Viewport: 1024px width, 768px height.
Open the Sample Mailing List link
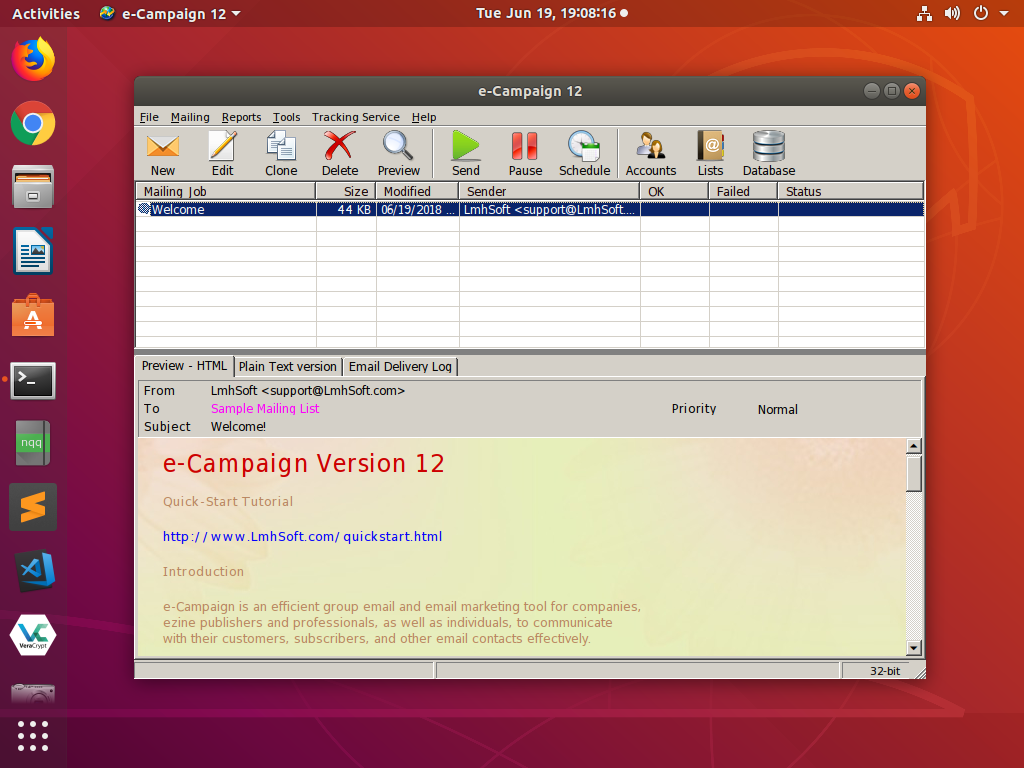tap(264, 409)
